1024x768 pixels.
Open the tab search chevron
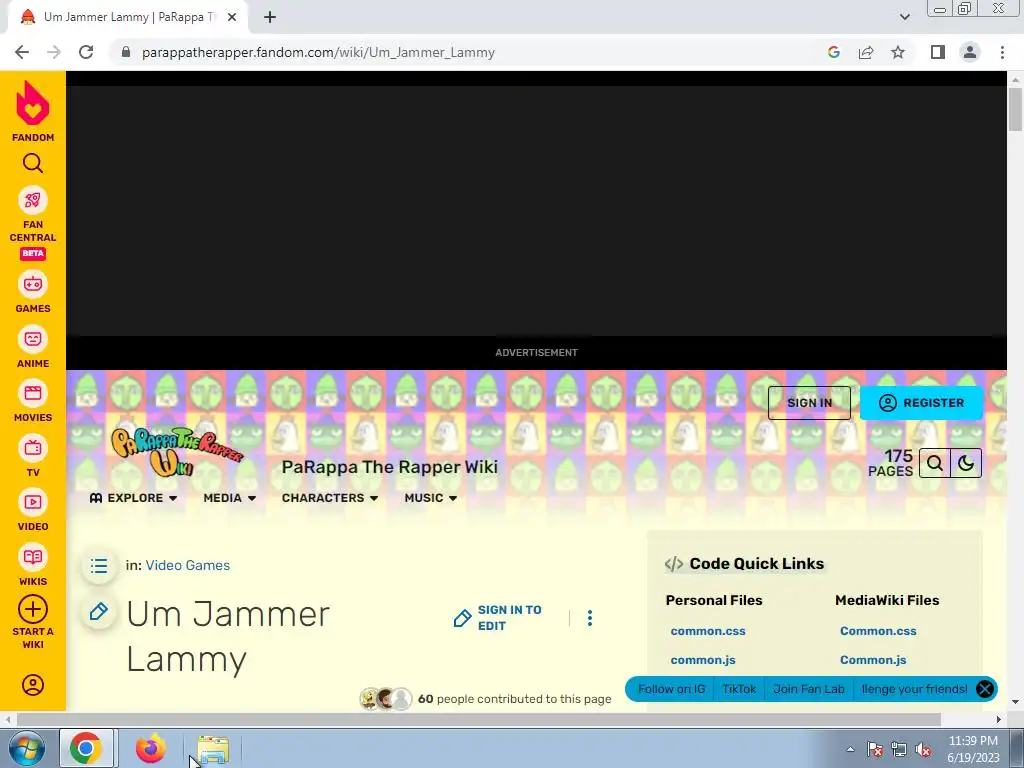pos(904,17)
